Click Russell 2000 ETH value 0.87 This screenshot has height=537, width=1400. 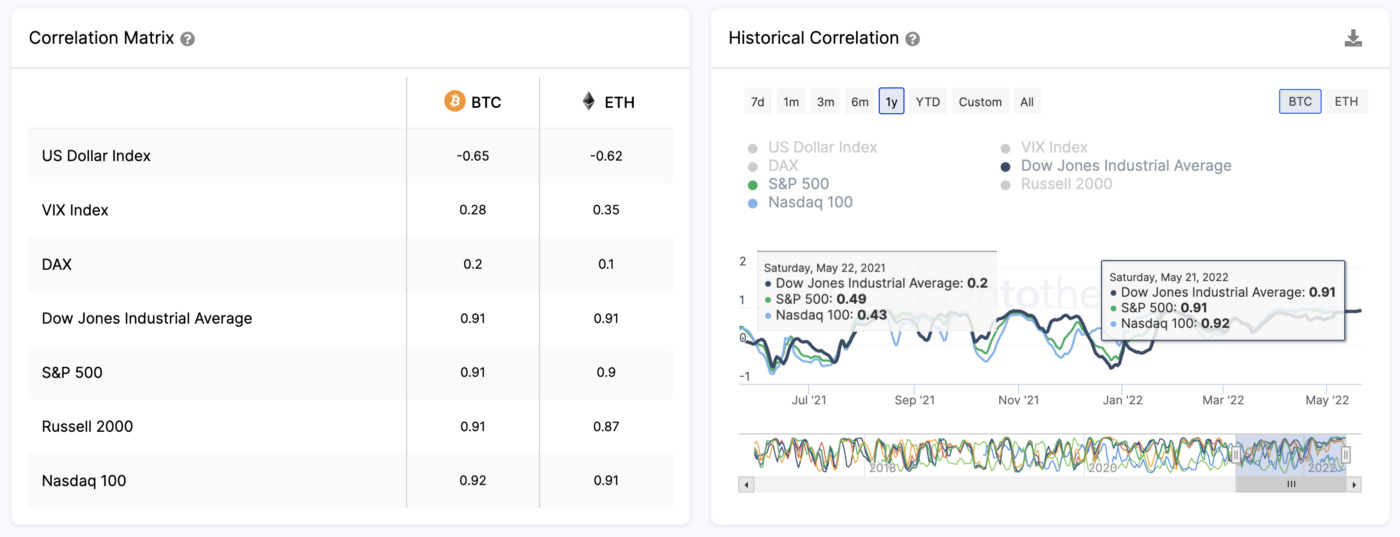point(606,426)
